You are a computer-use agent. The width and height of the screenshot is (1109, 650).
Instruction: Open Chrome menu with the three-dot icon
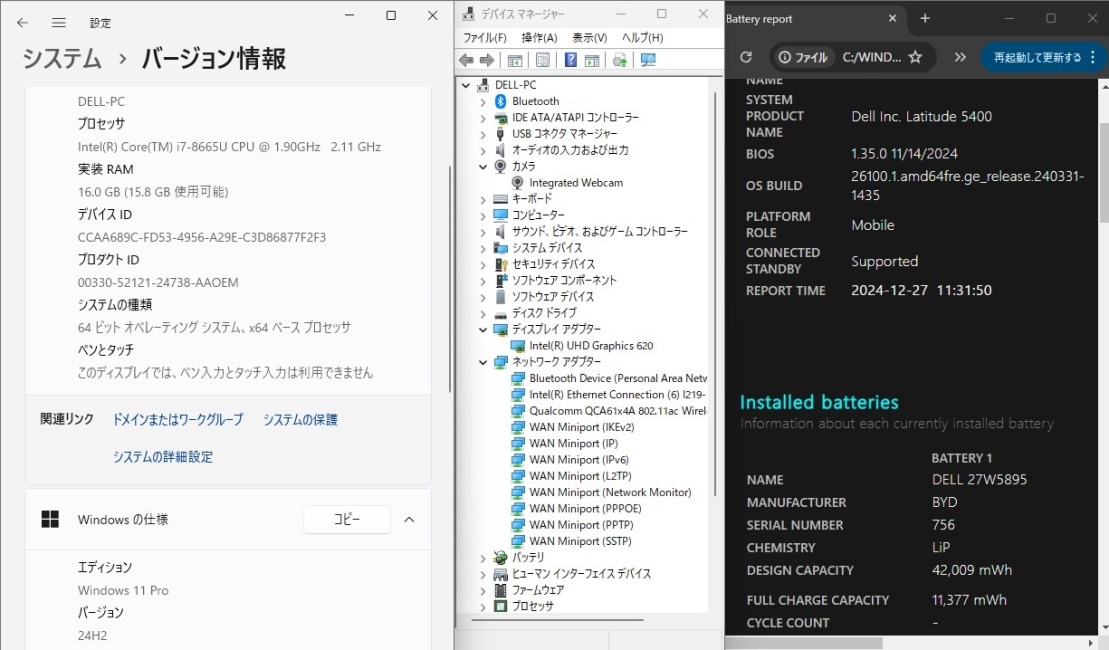[x=1094, y=57]
